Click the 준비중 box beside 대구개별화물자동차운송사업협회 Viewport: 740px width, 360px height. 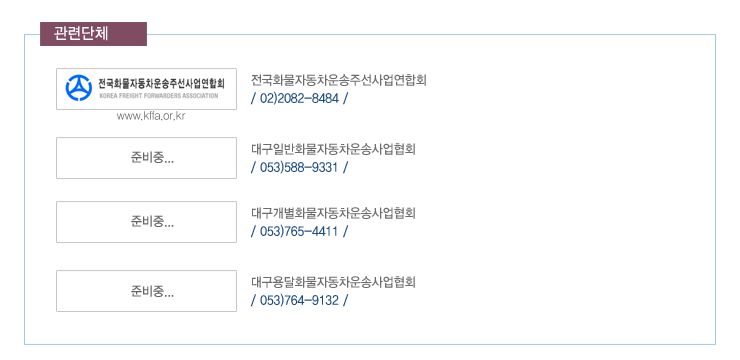pos(146,222)
